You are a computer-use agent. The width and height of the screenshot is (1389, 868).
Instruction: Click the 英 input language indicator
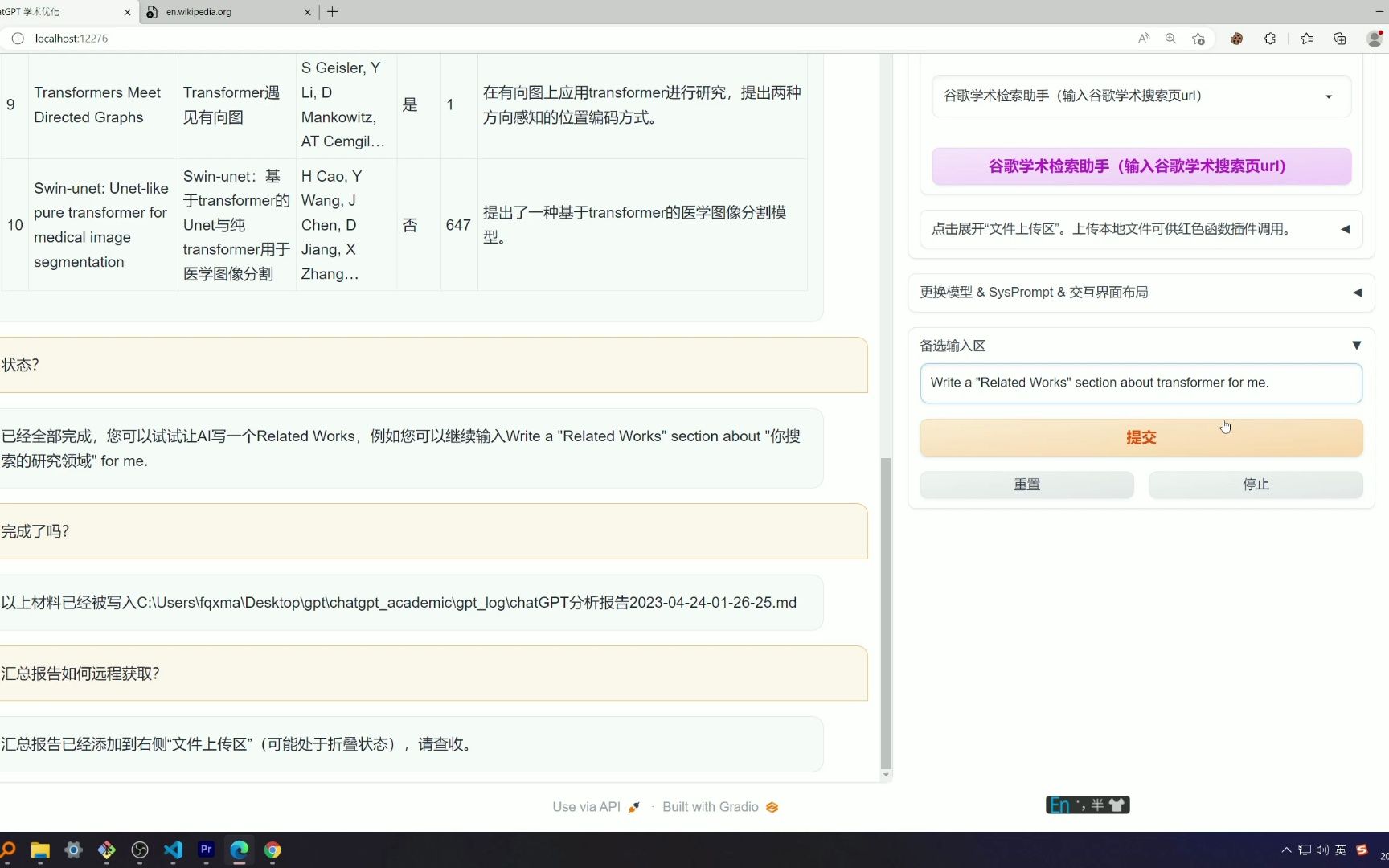coord(1341,850)
